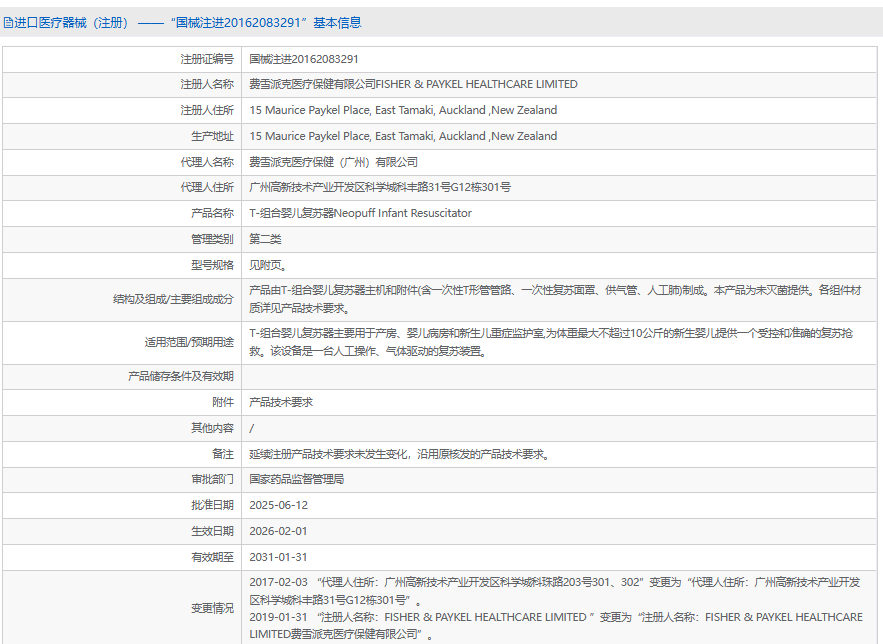Image resolution: width=883 pixels, height=644 pixels.
Task: Click the 代理人名称 label
Action: point(207,162)
